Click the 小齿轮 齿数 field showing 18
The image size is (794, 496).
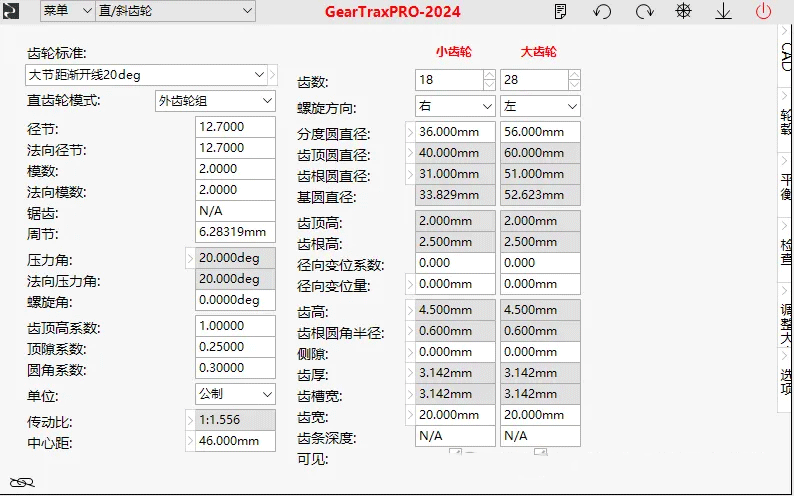(449, 80)
